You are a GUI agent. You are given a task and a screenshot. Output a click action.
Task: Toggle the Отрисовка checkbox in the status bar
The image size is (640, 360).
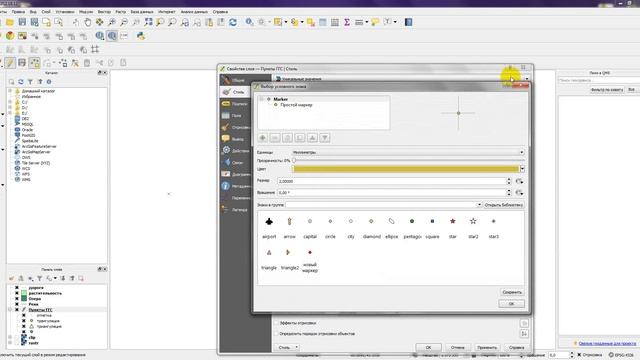click(579, 355)
